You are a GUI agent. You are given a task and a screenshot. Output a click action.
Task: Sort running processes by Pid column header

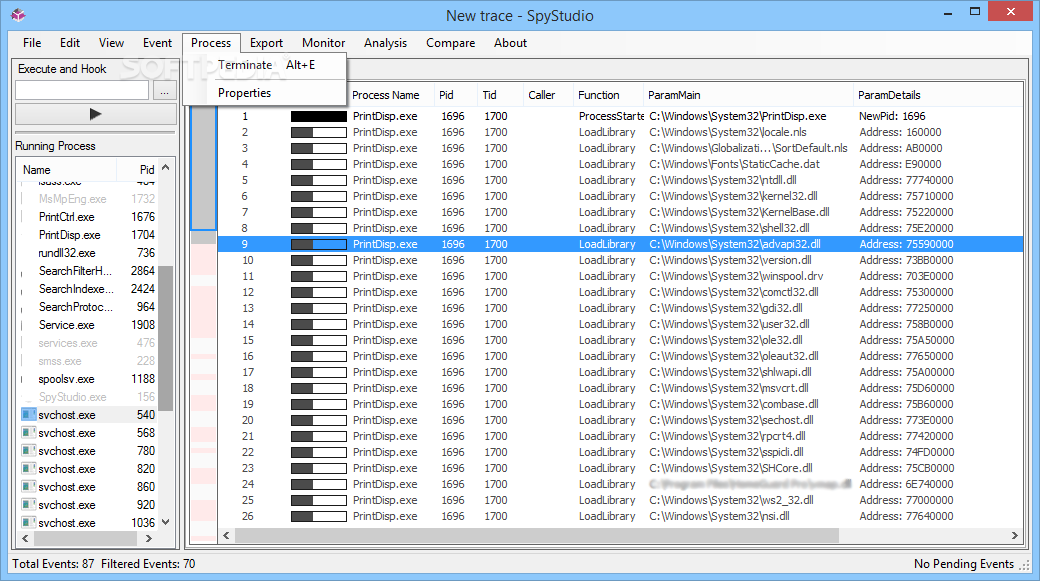(x=139, y=170)
